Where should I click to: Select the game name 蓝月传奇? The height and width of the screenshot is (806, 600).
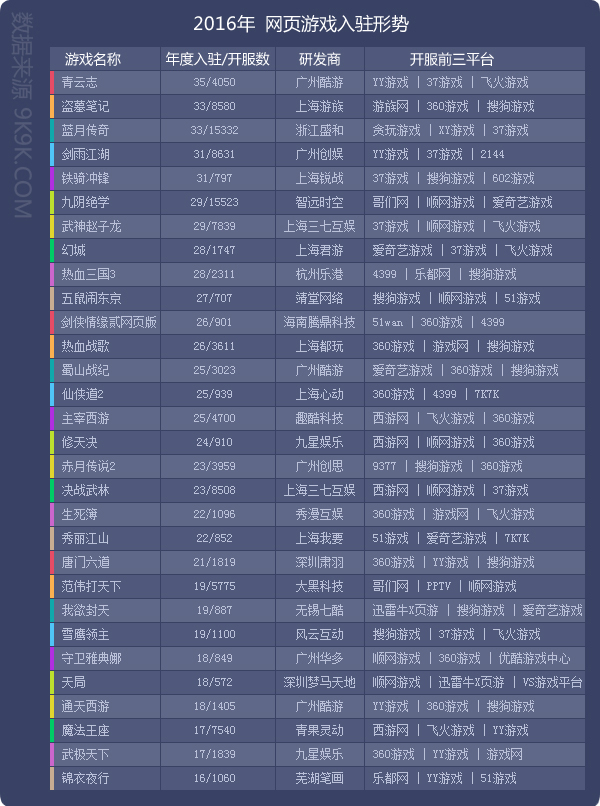click(x=85, y=130)
